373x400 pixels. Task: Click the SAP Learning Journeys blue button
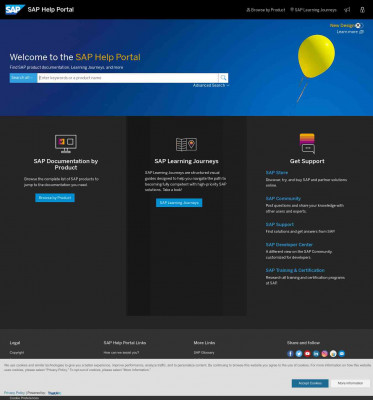point(179,203)
